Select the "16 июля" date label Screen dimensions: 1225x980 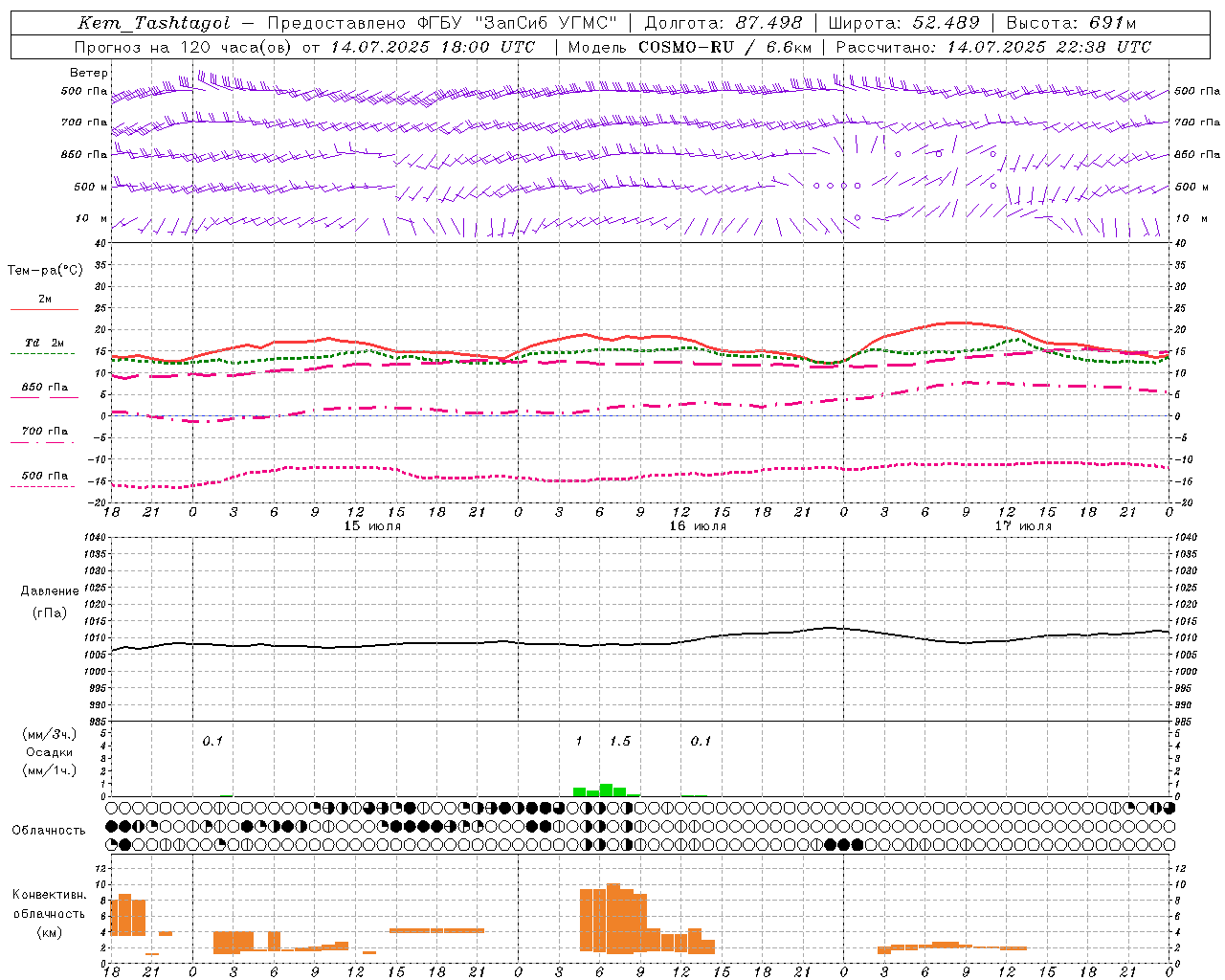coord(698,526)
